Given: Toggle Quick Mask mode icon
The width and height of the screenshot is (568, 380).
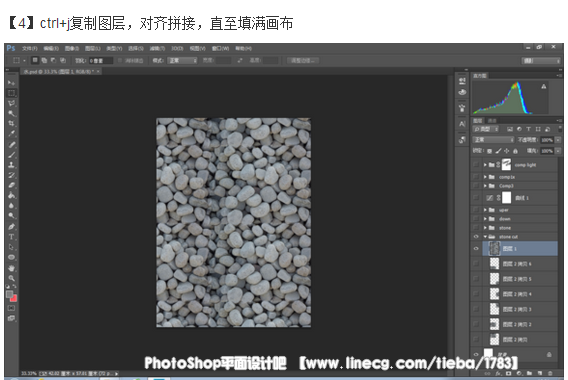Looking at the screenshot, I should pos(11,308).
